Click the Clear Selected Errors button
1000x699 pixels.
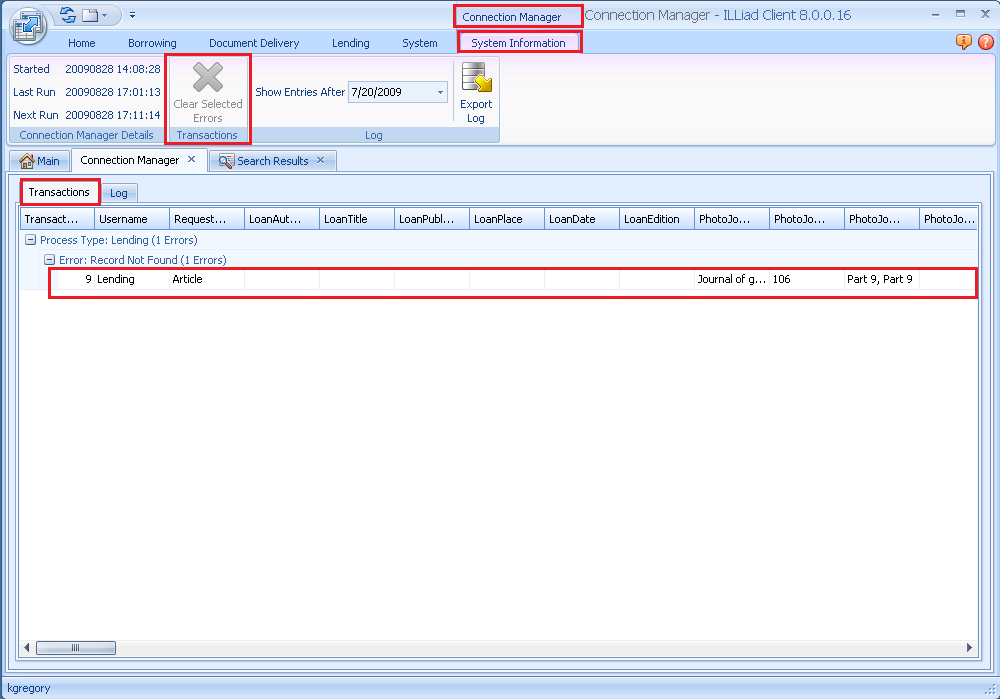(207, 90)
